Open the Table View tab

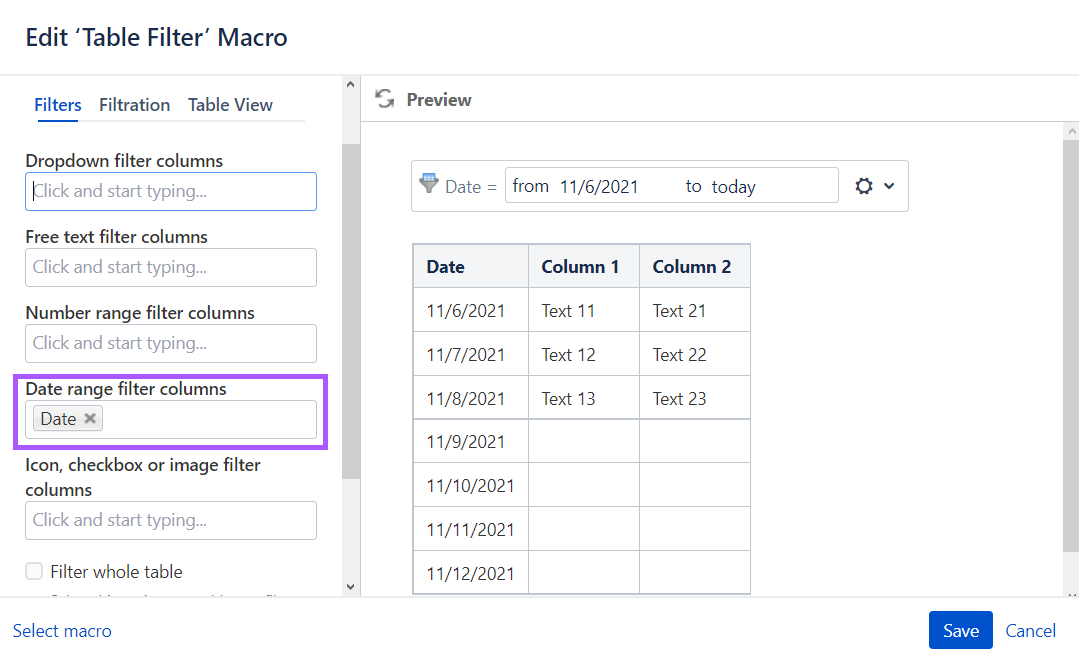point(231,105)
